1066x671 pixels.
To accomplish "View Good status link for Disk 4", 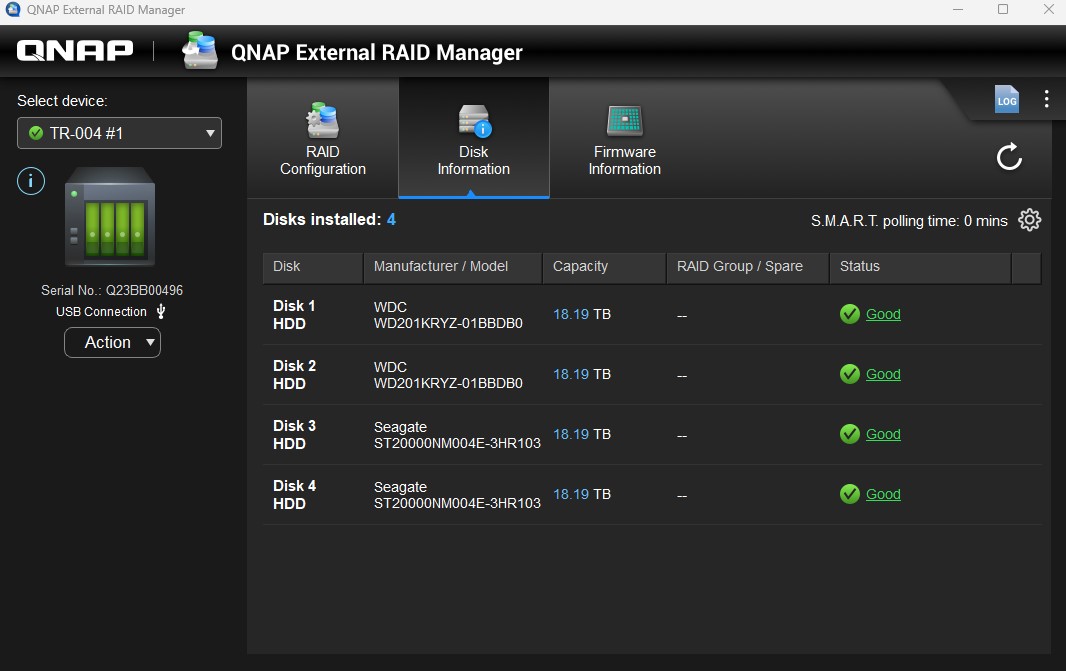I will [883, 494].
